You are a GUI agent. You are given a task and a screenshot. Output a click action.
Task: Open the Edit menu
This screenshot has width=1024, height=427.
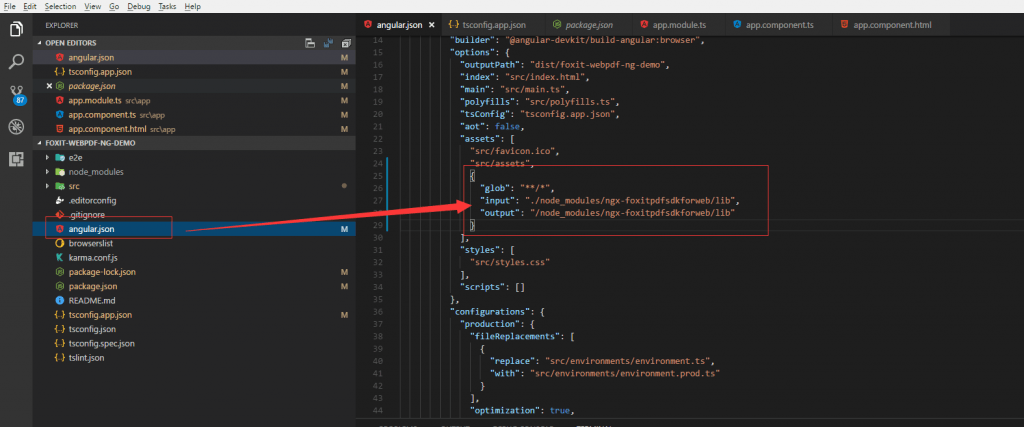point(29,6)
